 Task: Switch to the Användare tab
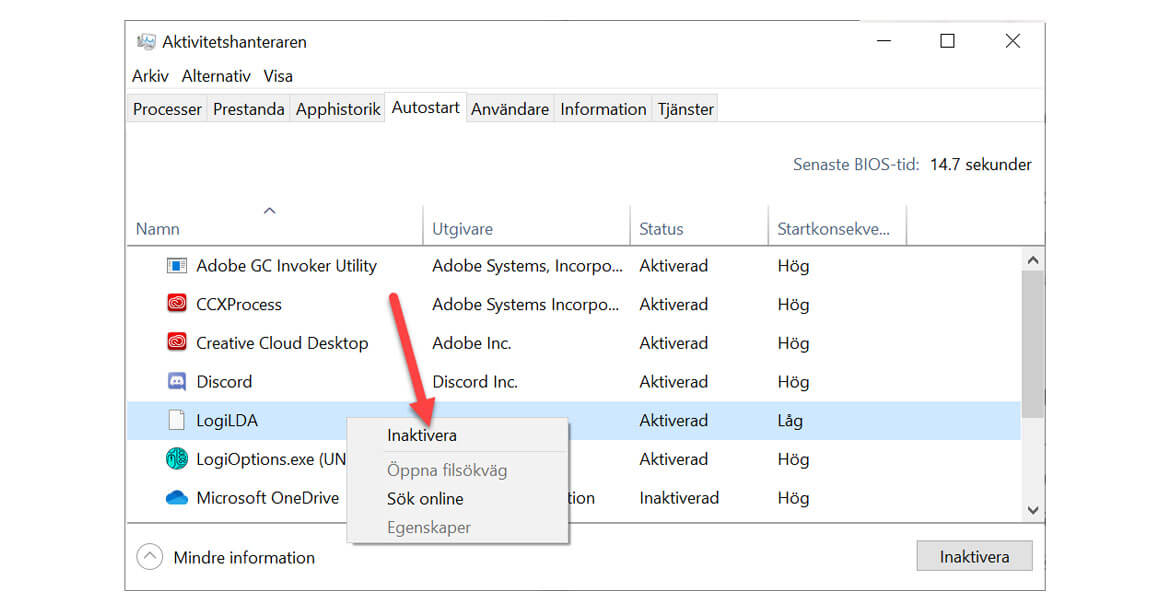[x=510, y=109]
